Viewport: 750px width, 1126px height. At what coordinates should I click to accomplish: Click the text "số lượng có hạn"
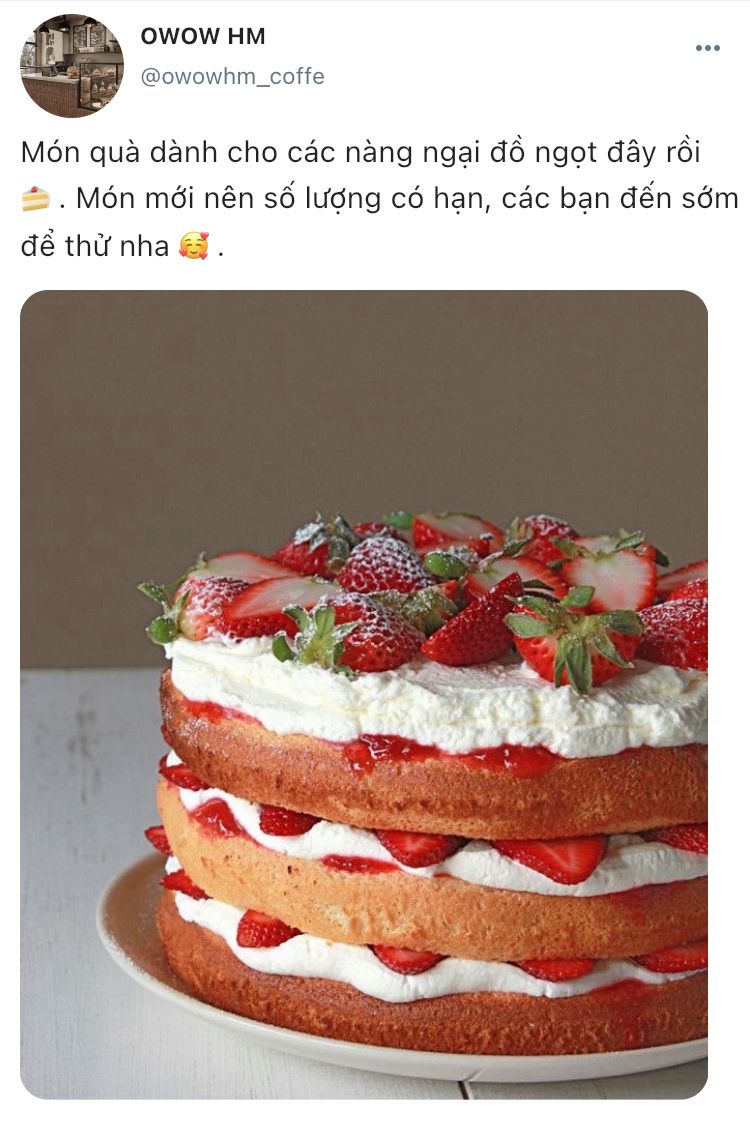pyautogui.click(x=376, y=199)
